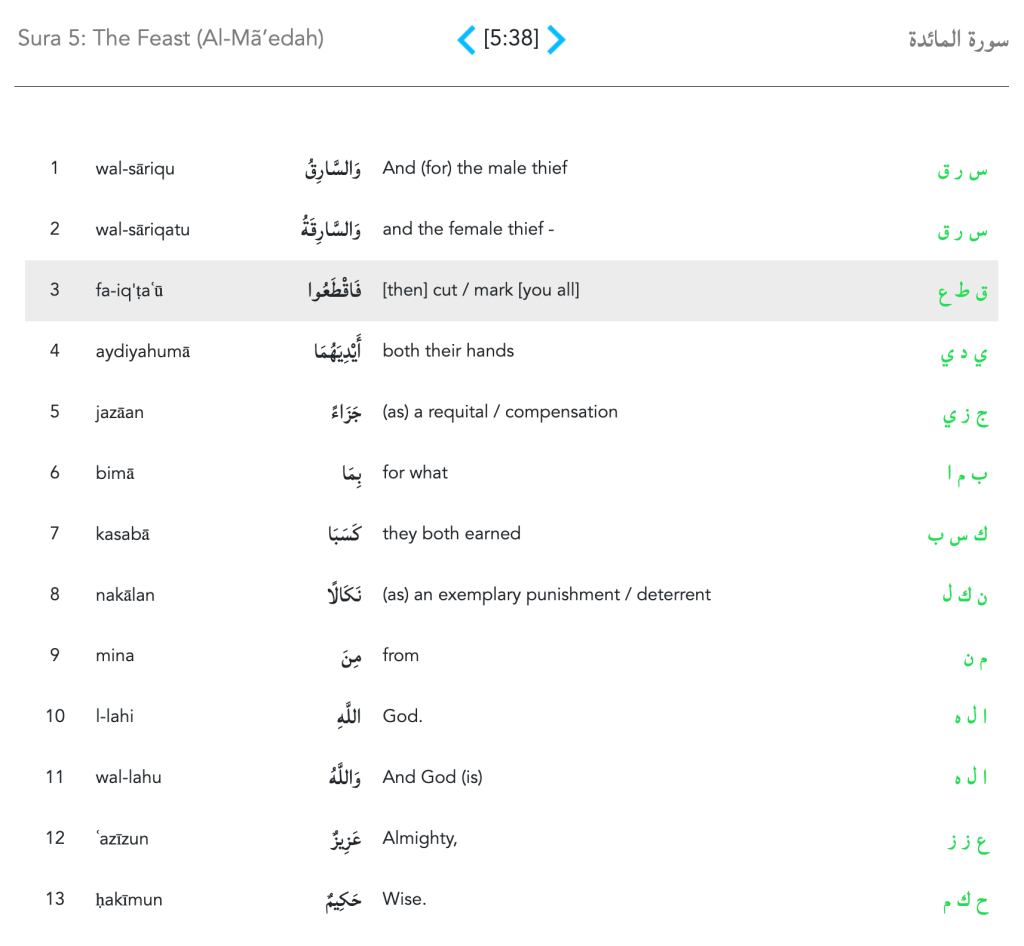Select the transliteration 'l-lahi' in row 10
This screenshot has height=946, width=1024.
[x=115, y=716]
